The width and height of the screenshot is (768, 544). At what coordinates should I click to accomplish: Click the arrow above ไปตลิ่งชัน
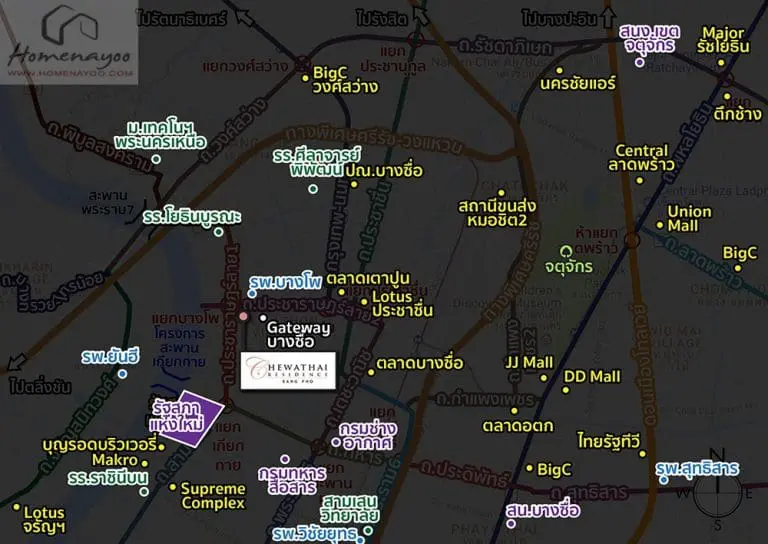coord(18,362)
